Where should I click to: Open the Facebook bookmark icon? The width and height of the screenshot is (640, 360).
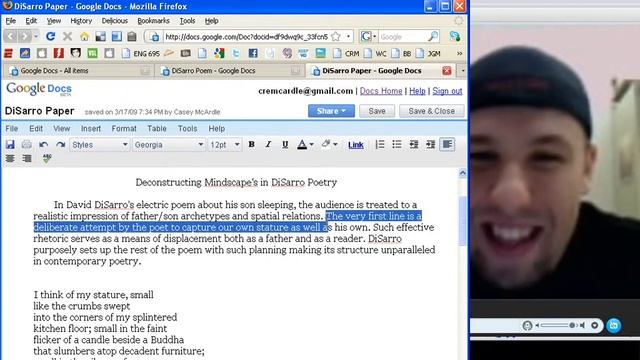pos(253,53)
